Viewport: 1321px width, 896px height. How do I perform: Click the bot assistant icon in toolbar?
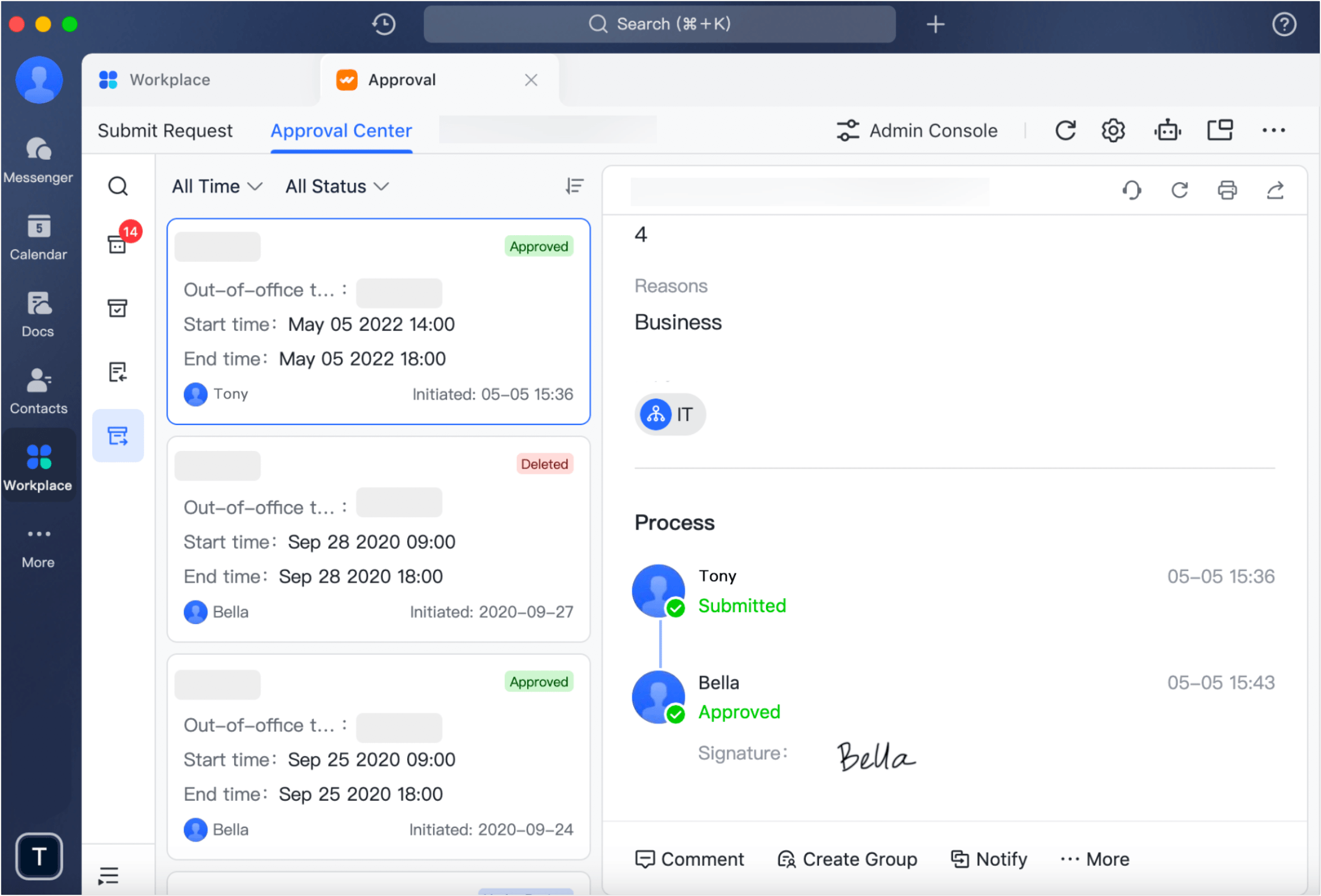(x=1167, y=130)
